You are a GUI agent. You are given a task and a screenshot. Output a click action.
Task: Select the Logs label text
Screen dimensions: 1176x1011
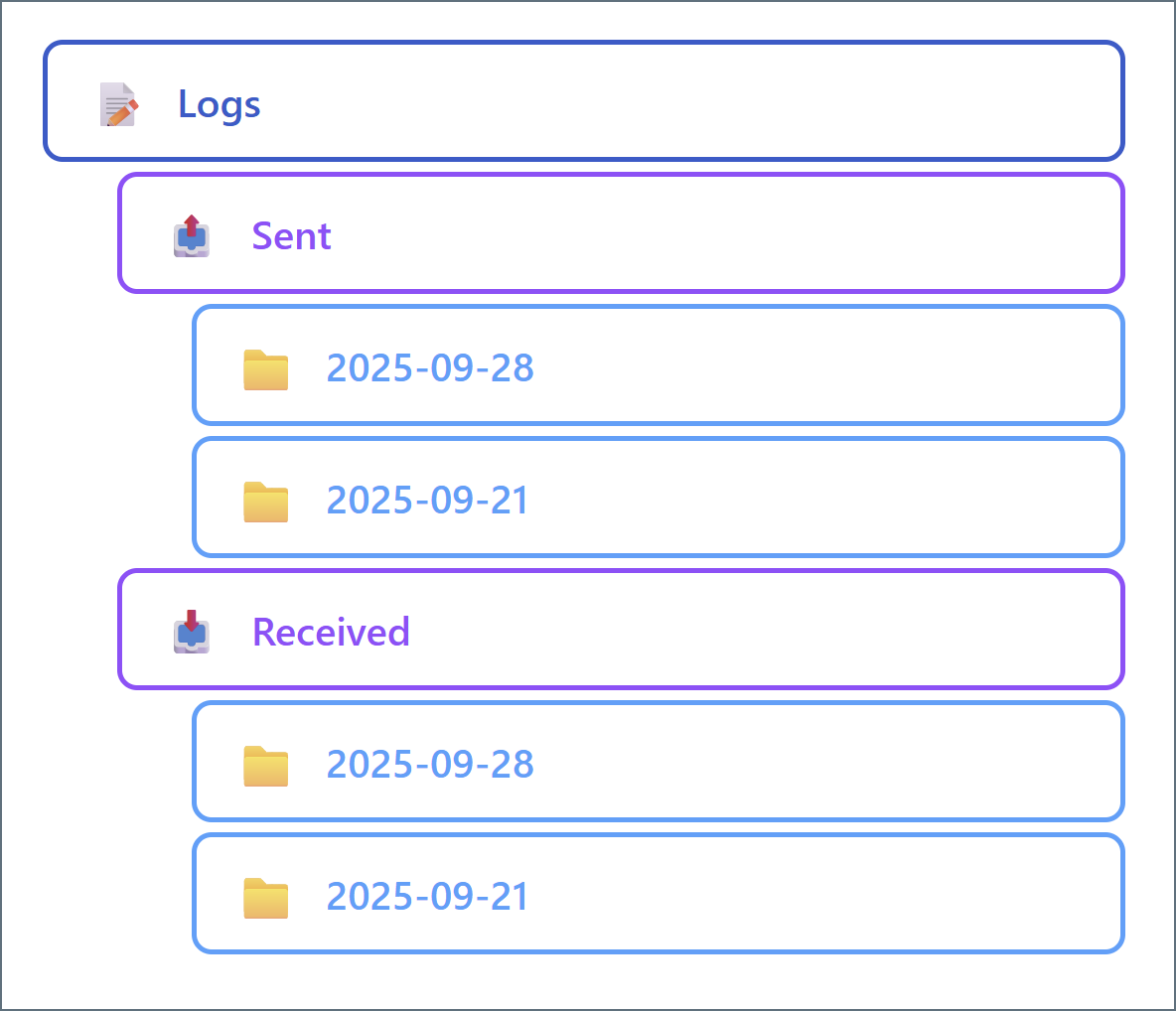coord(220,104)
